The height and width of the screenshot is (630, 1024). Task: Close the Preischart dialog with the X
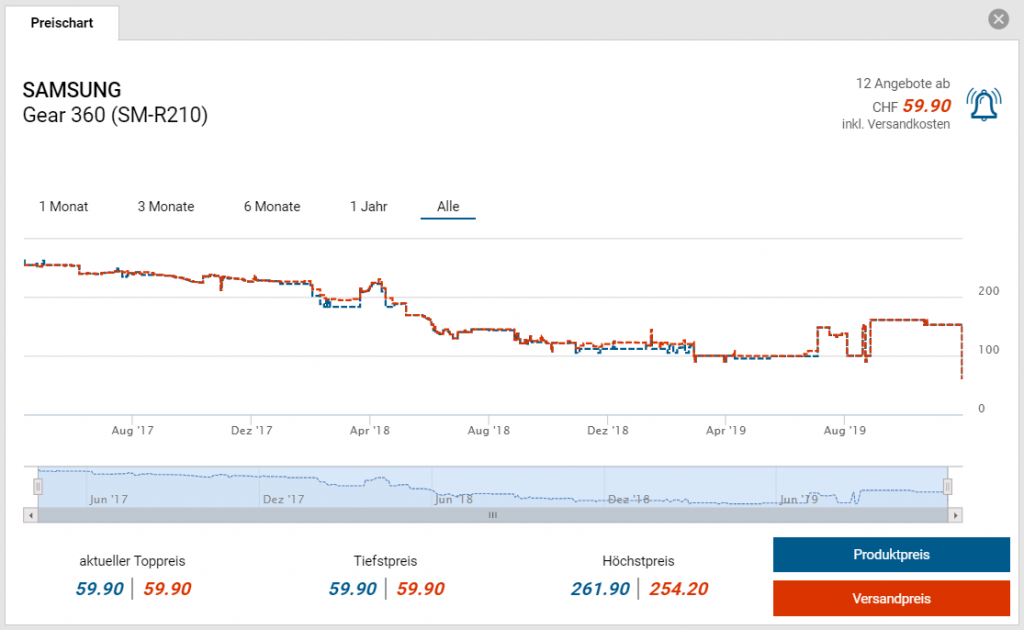998,19
